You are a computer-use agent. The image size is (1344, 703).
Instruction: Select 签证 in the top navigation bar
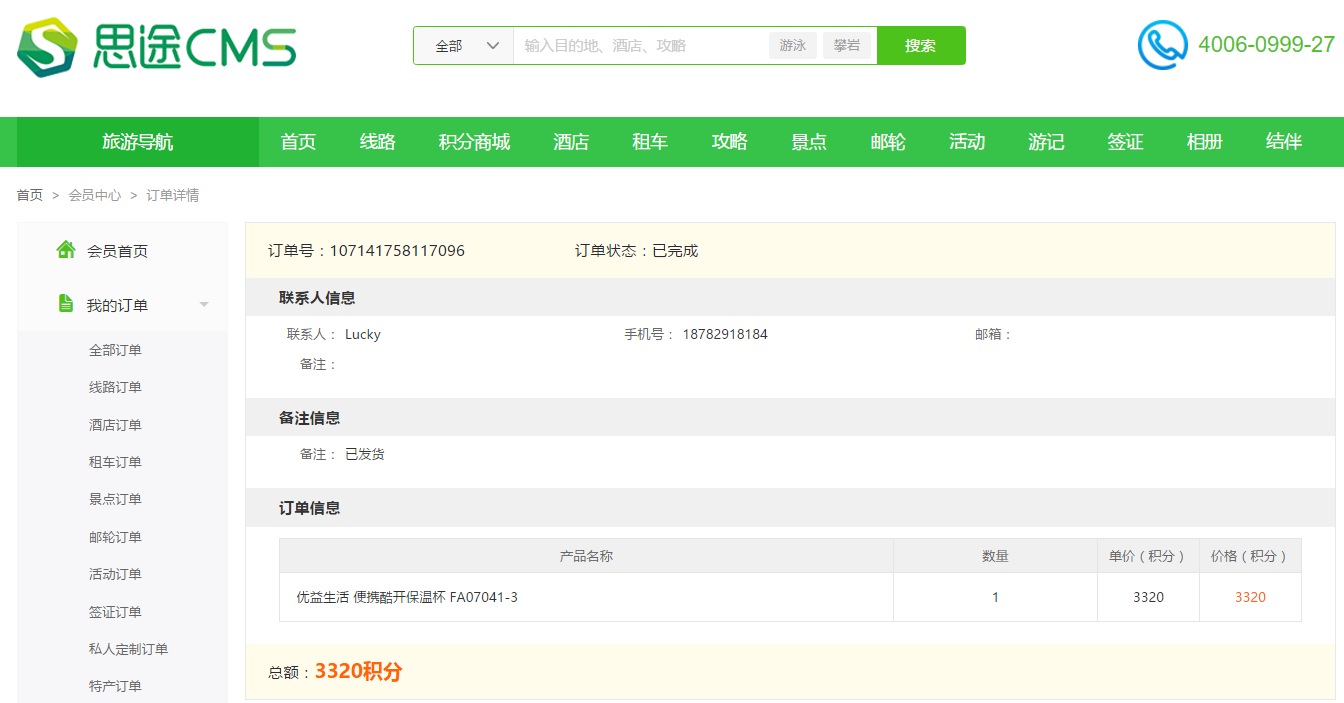click(x=1125, y=142)
